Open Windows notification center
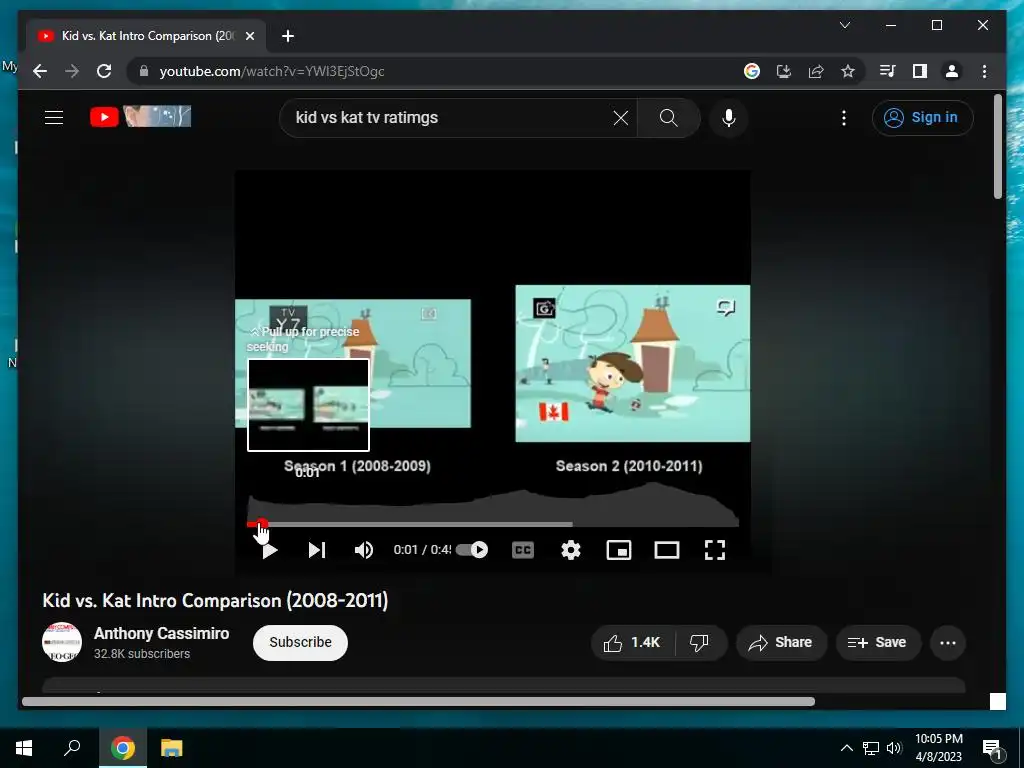This screenshot has width=1024, height=768. click(991, 748)
